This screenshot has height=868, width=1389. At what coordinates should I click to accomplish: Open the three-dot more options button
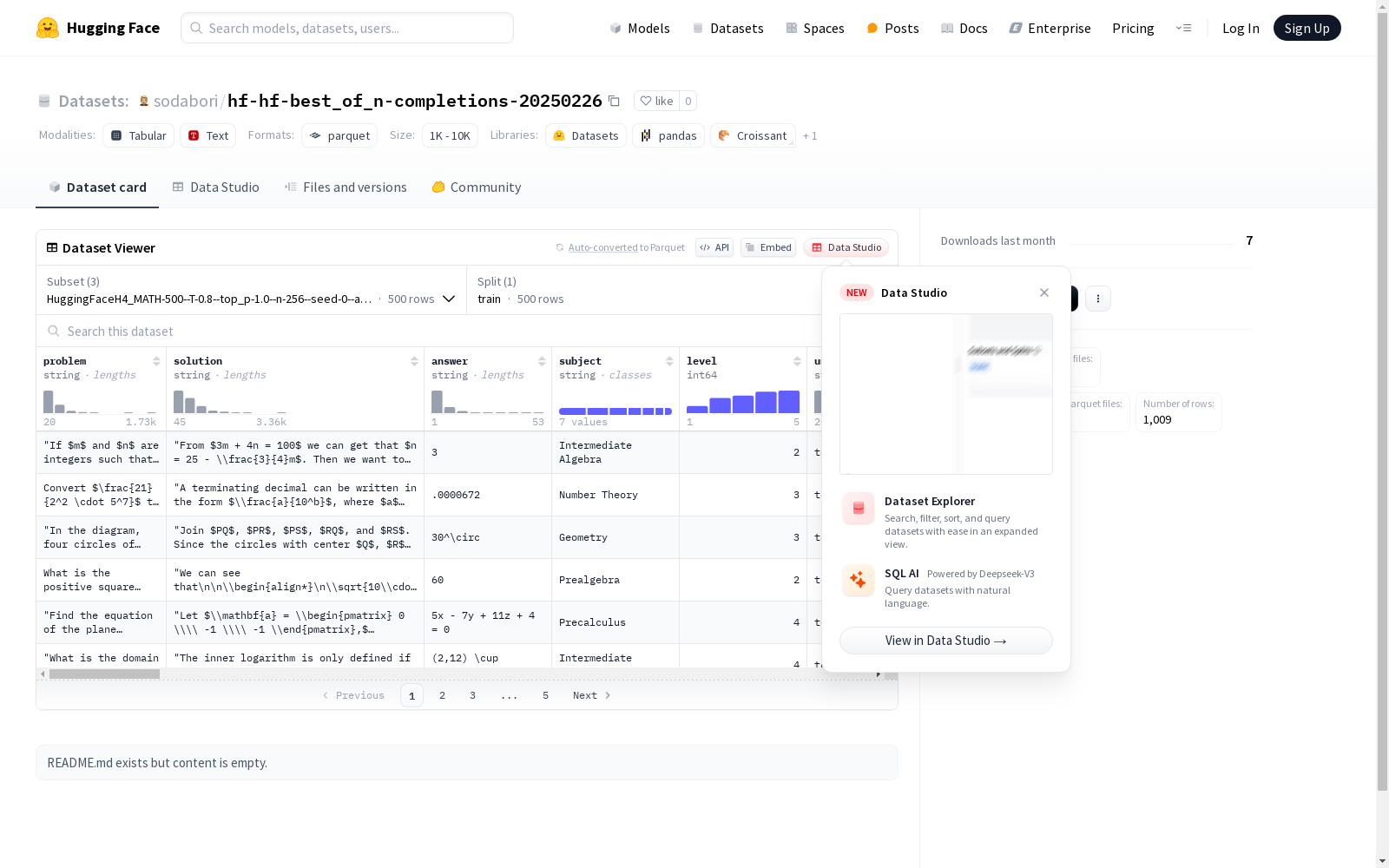click(1098, 299)
